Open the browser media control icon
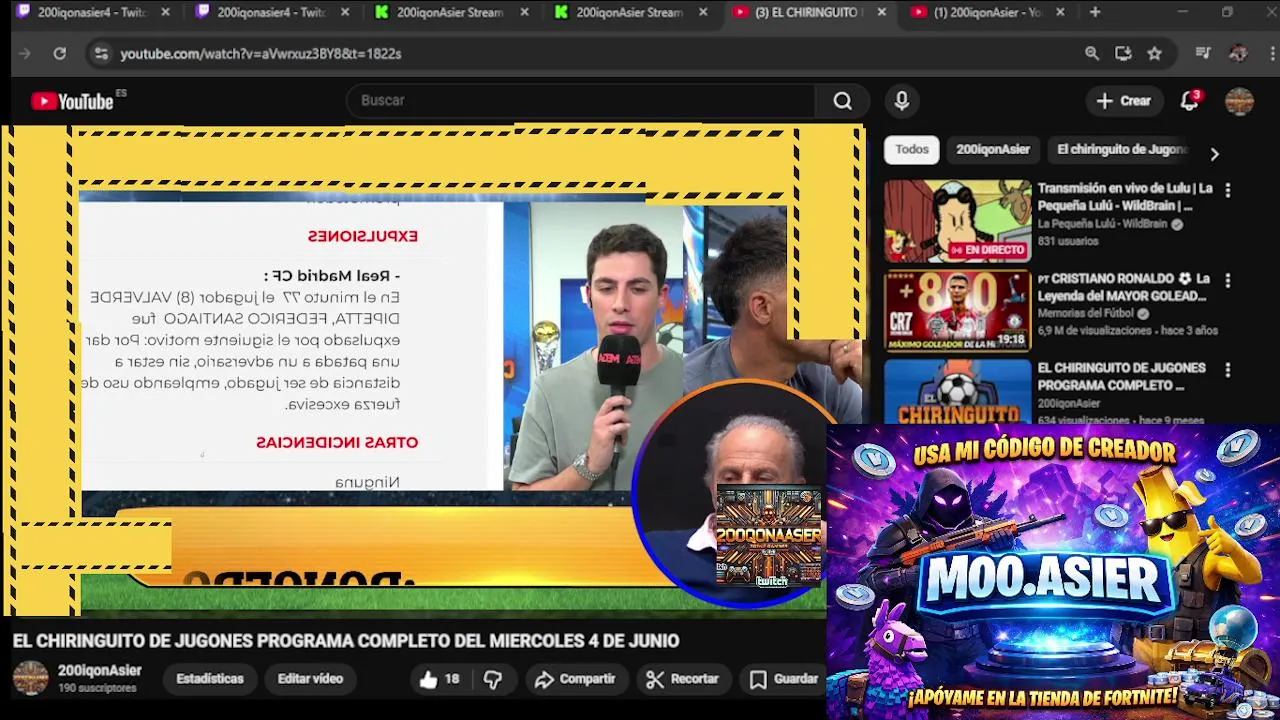 1203,54
